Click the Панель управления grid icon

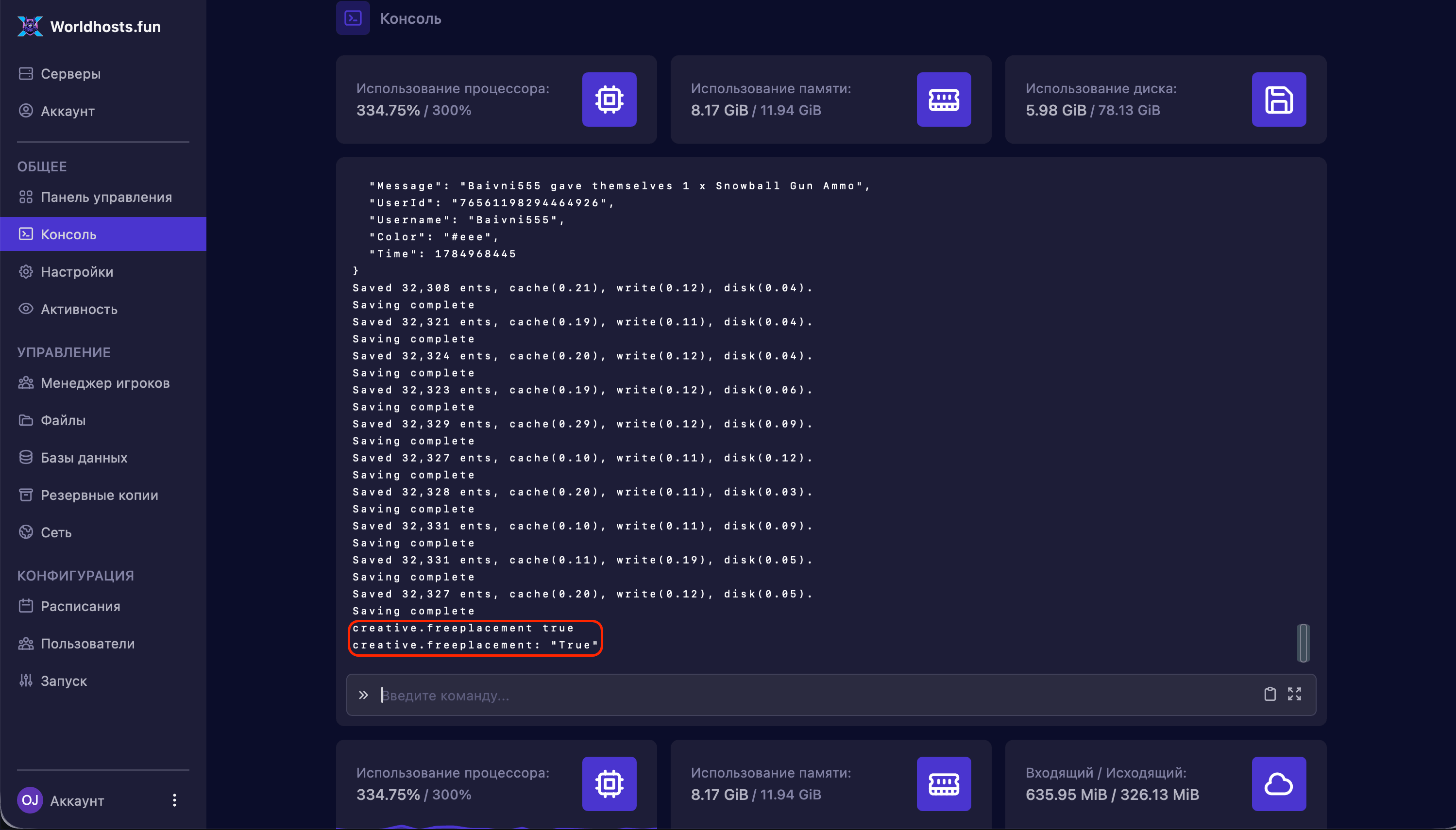tap(26, 197)
